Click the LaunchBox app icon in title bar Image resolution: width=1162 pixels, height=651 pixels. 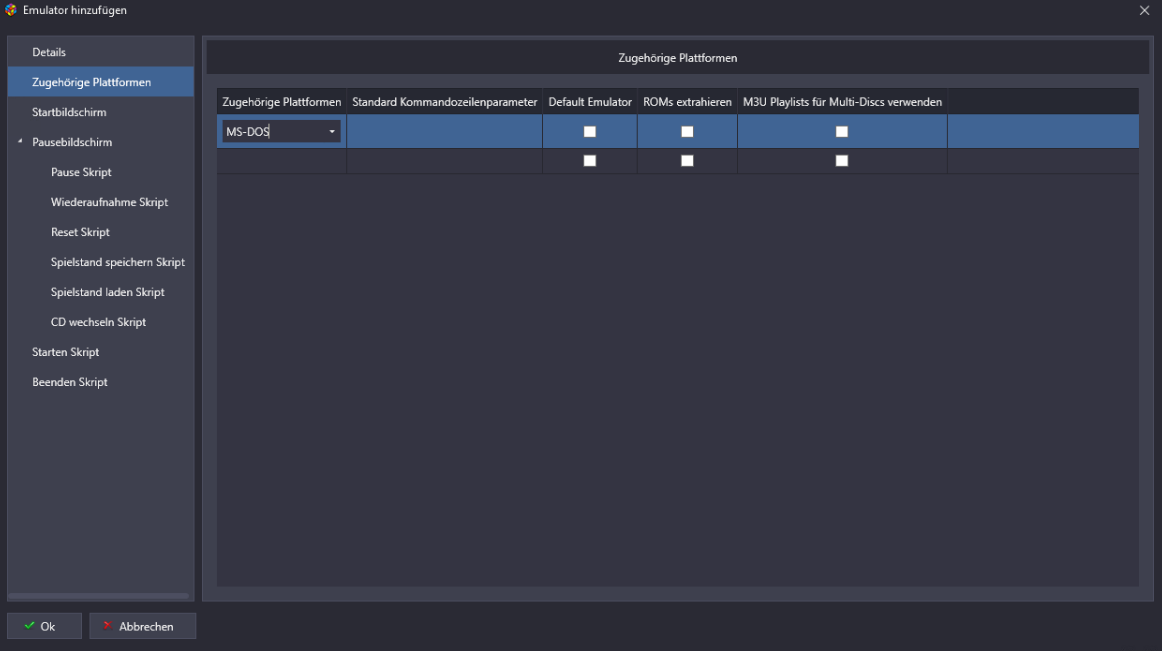pos(11,10)
